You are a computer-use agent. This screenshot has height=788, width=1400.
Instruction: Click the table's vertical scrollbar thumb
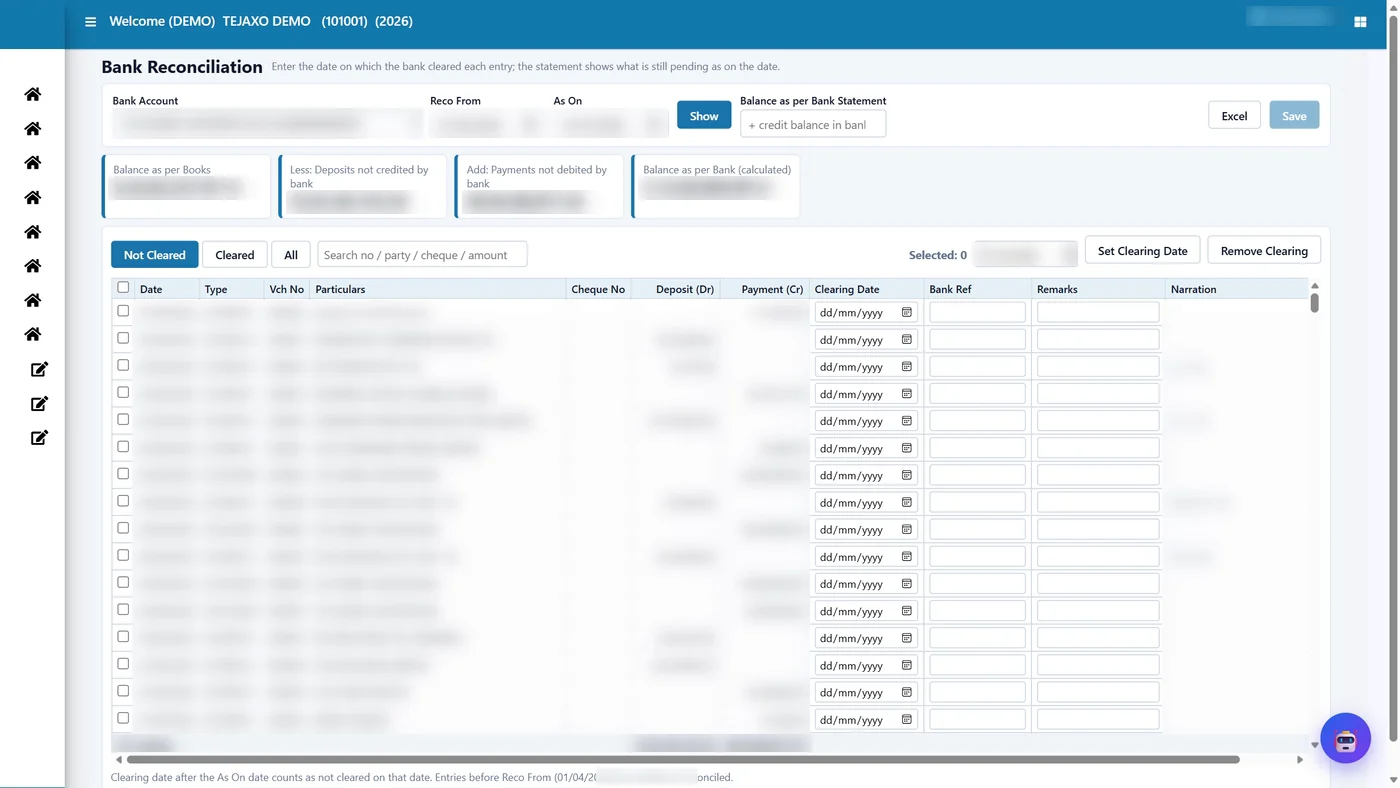coord(1314,302)
